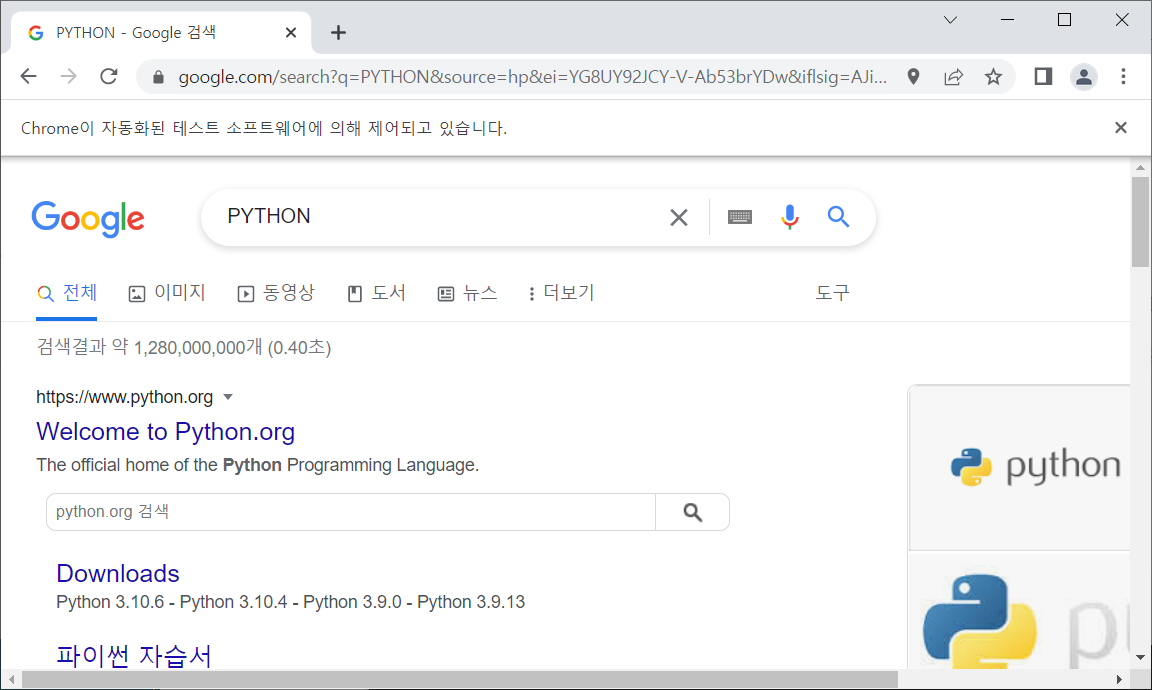Click the horizontal scrollbar right arrow
Screen dimensions: 1152x690
tap(1120, 680)
